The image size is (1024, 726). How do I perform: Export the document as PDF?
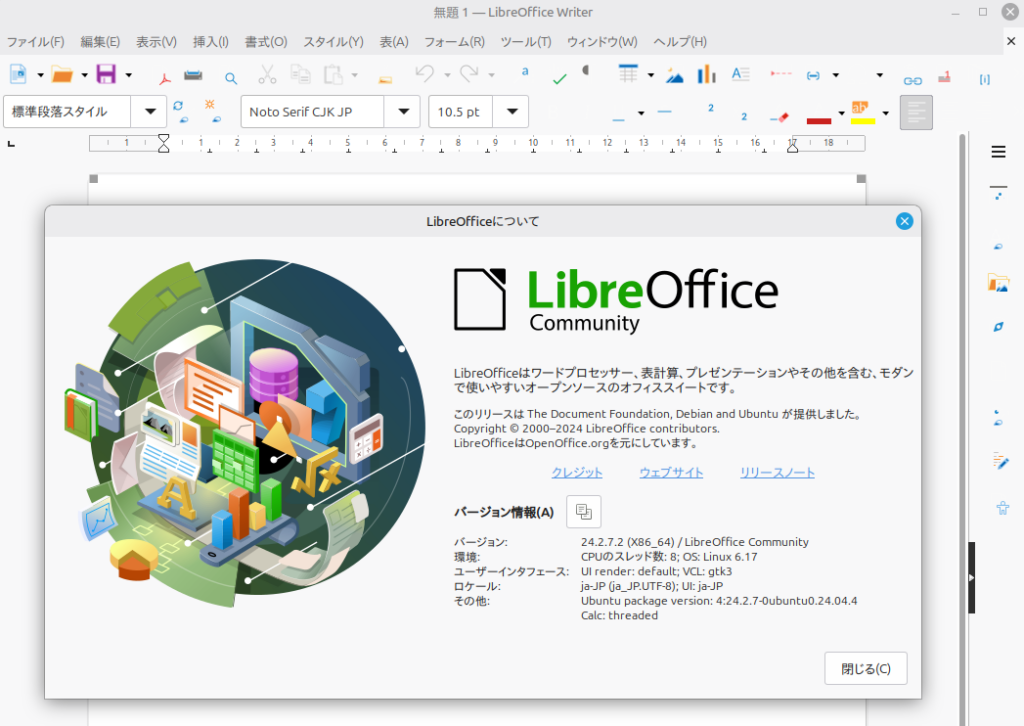[x=164, y=76]
